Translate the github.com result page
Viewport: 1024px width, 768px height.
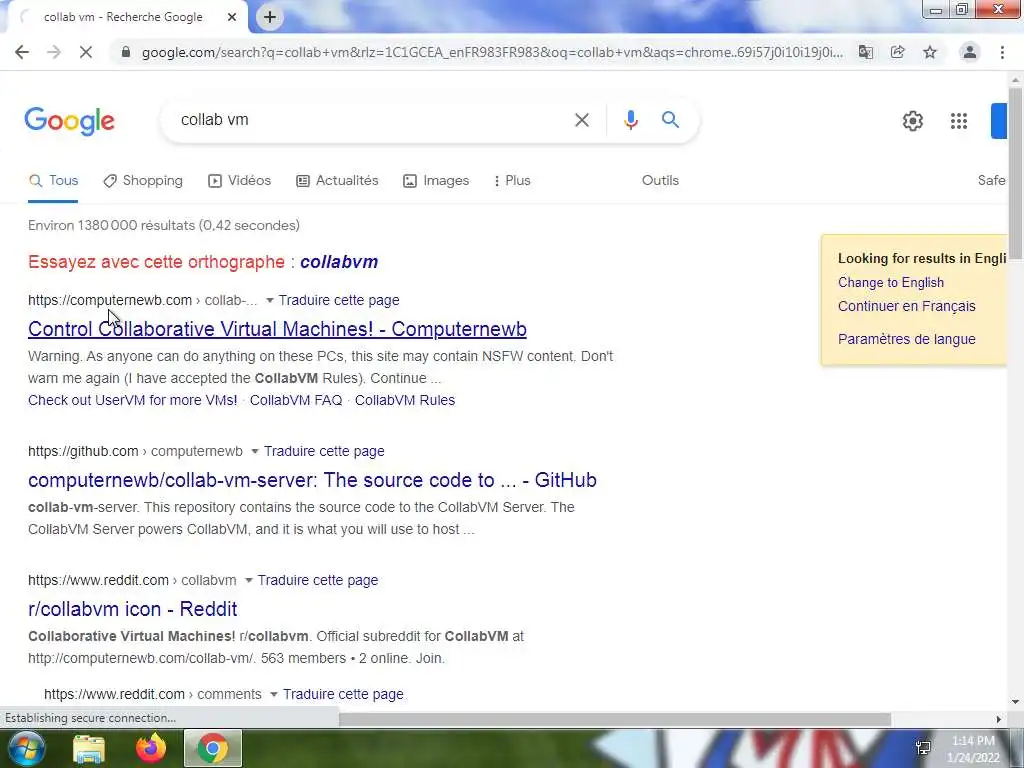coord(324,451)
